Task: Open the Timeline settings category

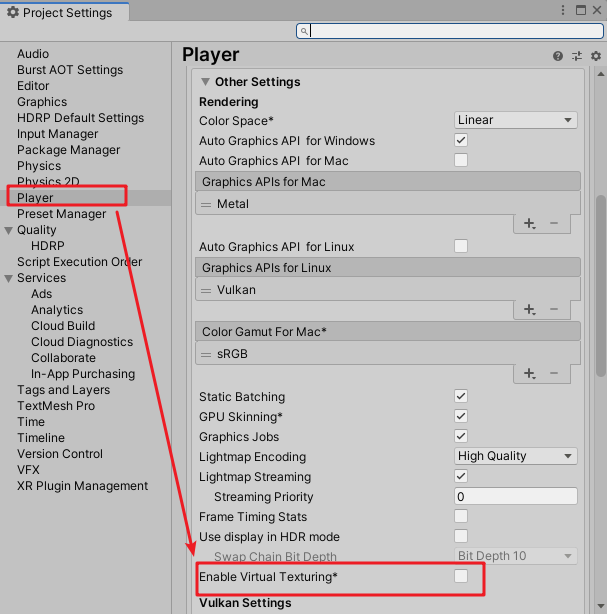Action: pos(40,438)
